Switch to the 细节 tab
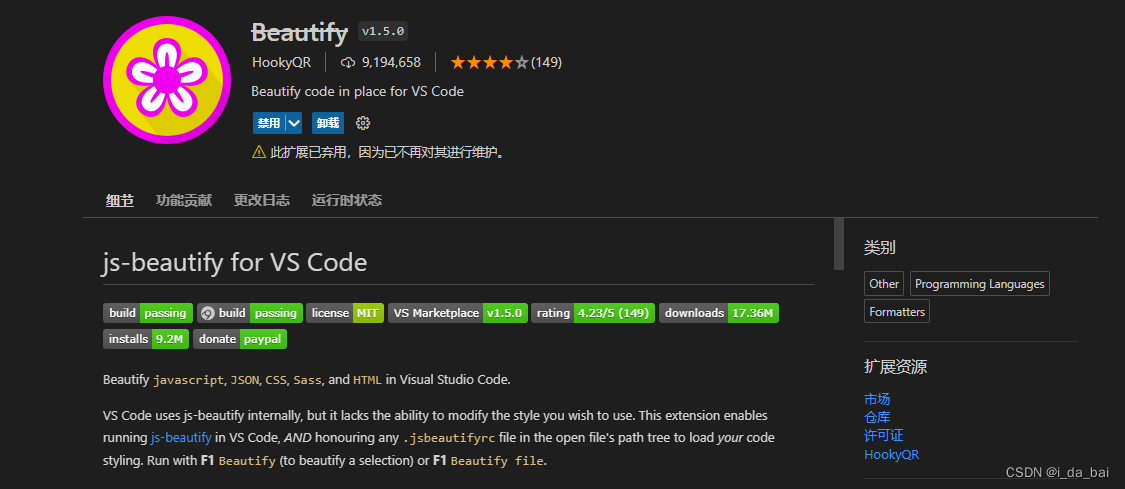The width and height of the screenshot is (1125, 489). (x=120, y=201)
